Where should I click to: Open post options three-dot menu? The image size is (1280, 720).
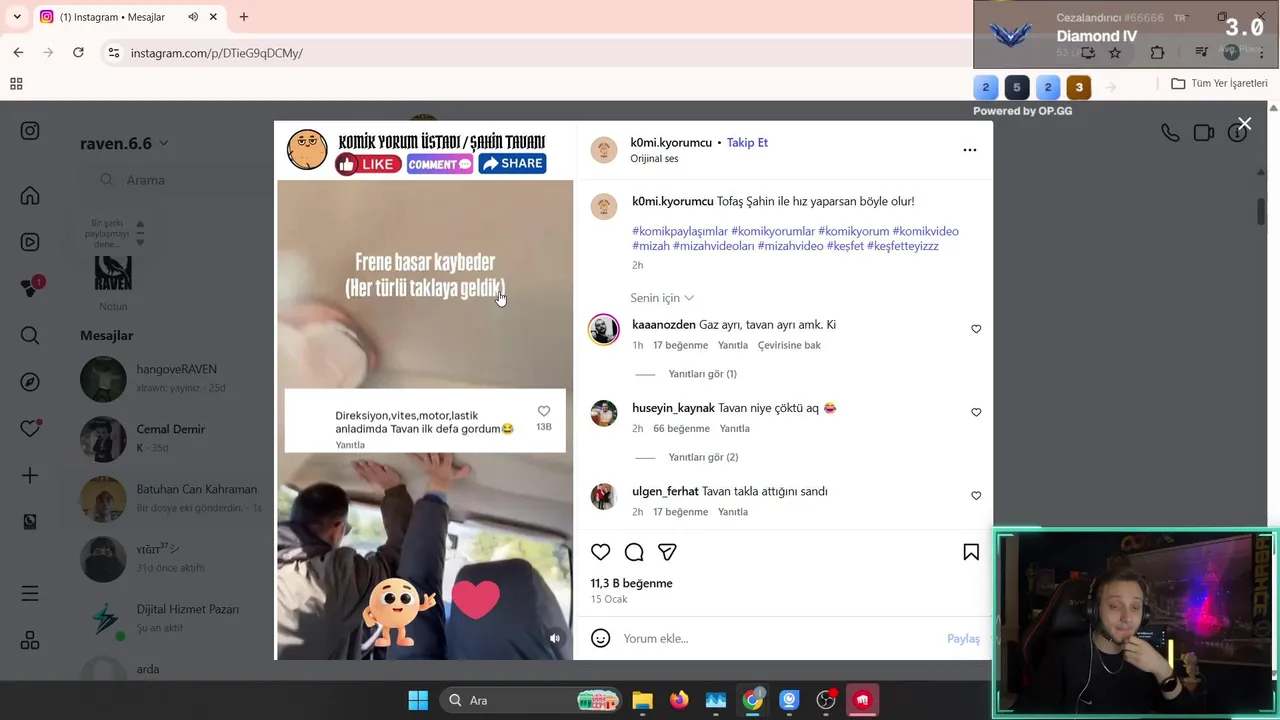coord(969,150)
